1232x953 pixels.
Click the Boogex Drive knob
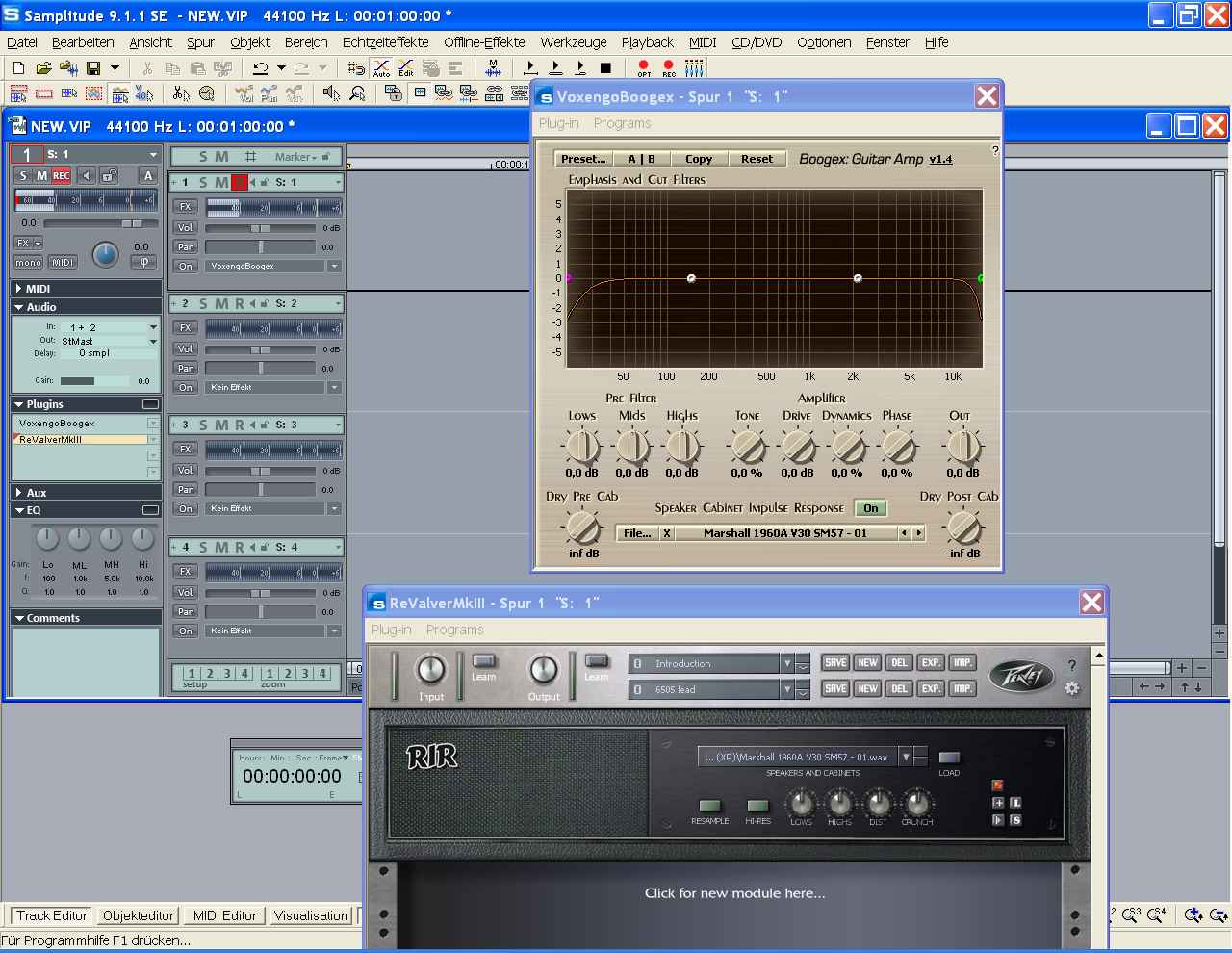pyautogui.click(x=797, y=447)
